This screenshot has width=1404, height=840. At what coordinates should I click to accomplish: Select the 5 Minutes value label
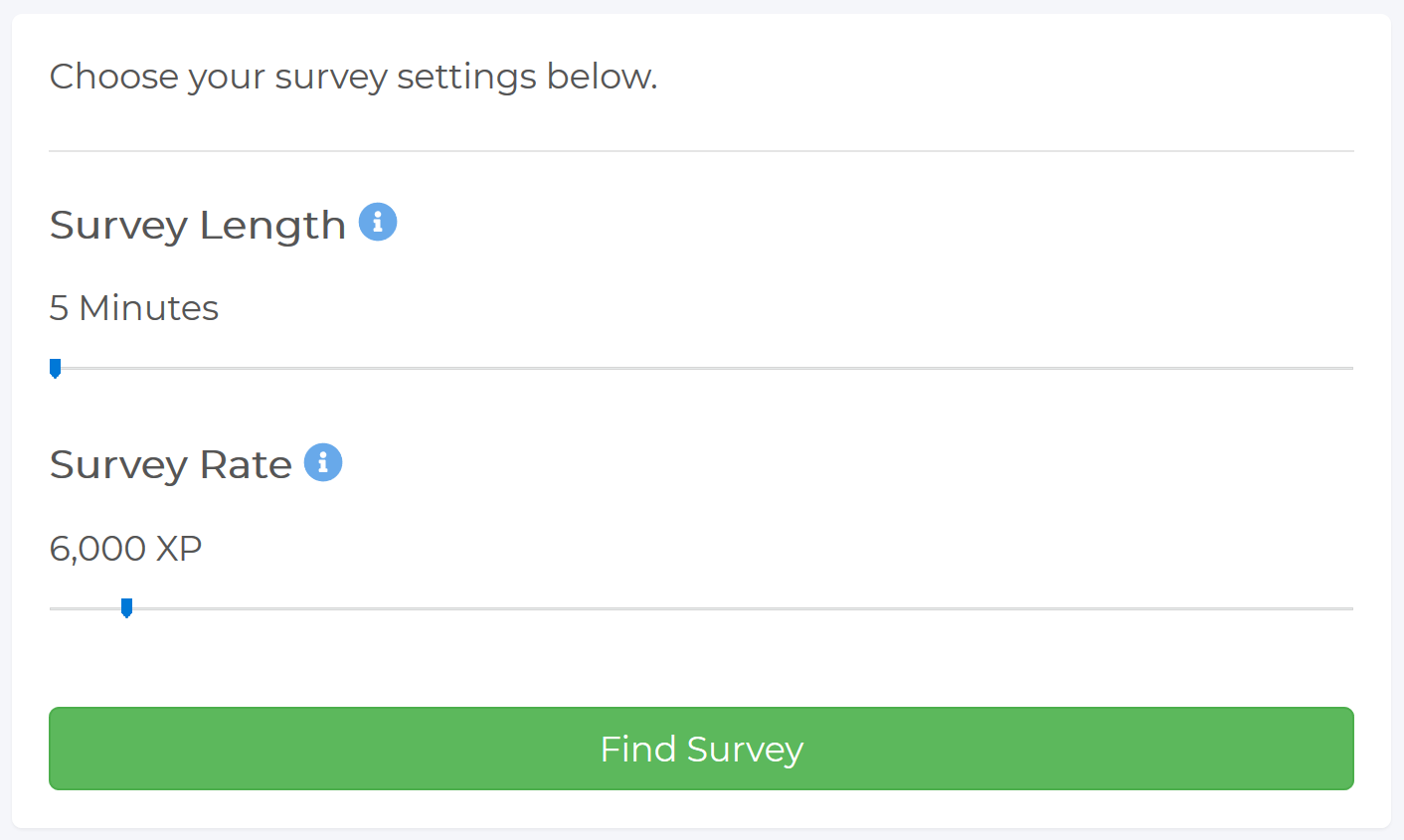click(x=133, y=308)
